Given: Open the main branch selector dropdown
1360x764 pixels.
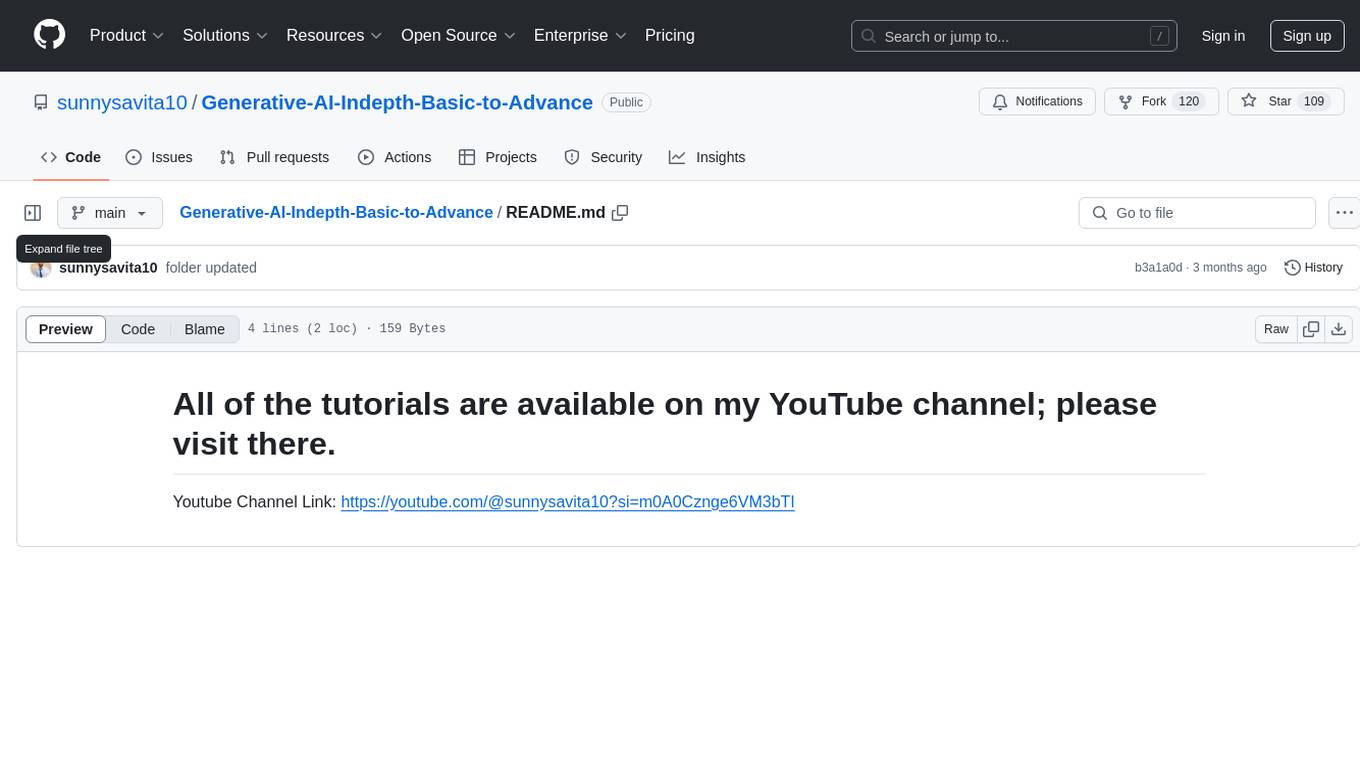Looking at the screenshot, I should pos(110,213).
